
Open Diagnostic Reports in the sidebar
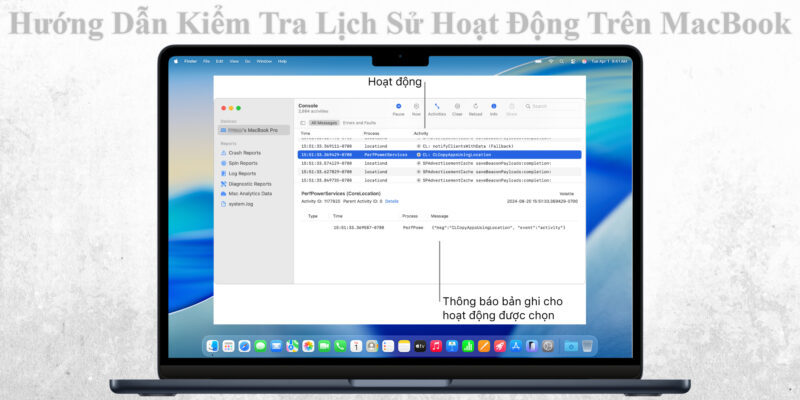coord(246,184)
